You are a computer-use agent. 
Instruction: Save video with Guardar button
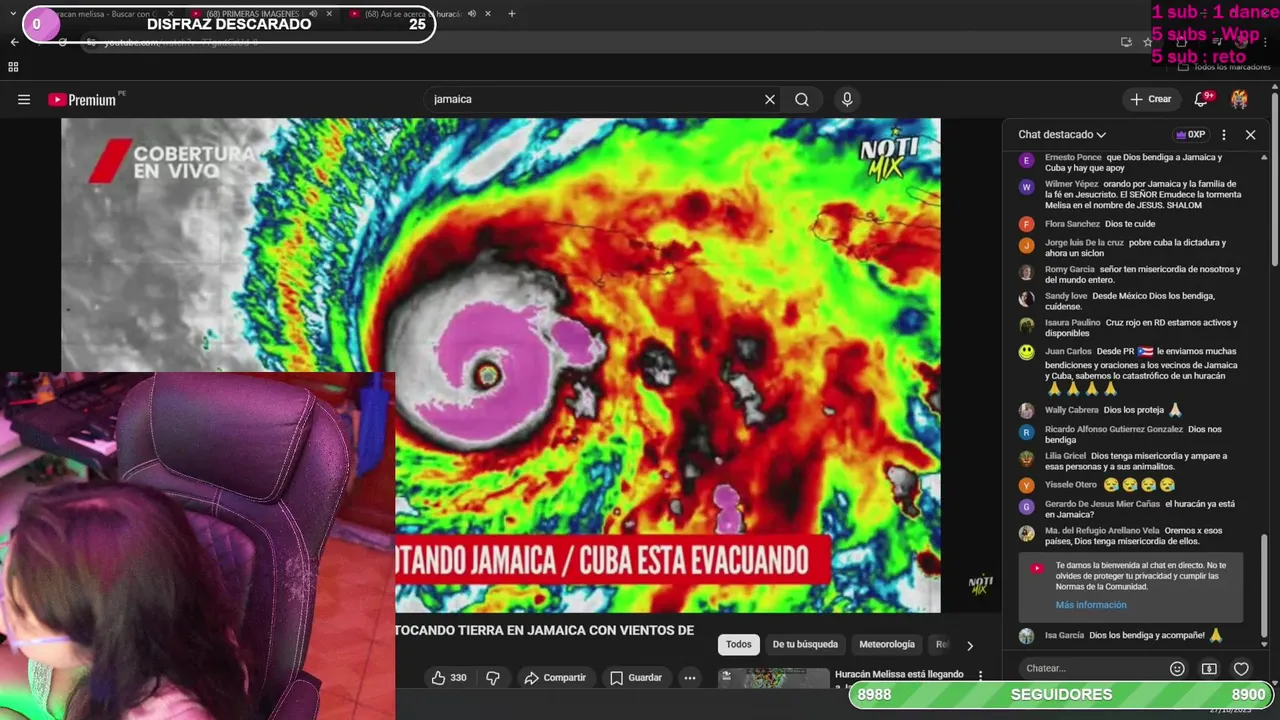tap(636, 677)
